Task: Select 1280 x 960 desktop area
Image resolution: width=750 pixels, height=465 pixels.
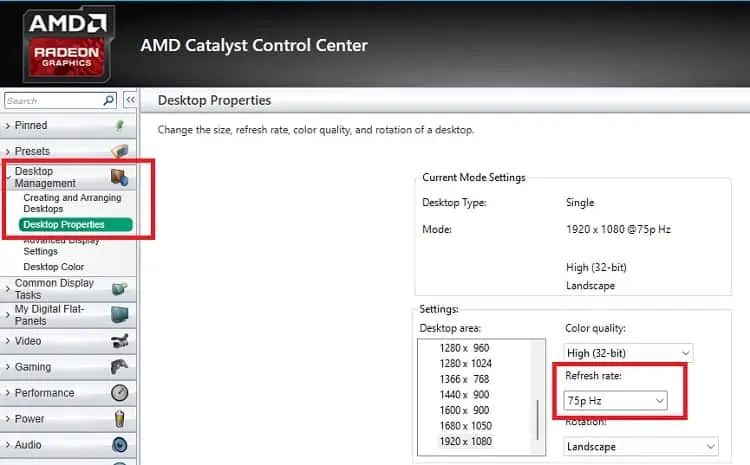Action: coord(464,348)
